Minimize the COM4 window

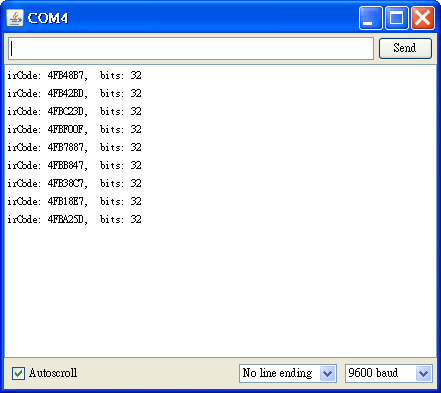click(370, 18)
